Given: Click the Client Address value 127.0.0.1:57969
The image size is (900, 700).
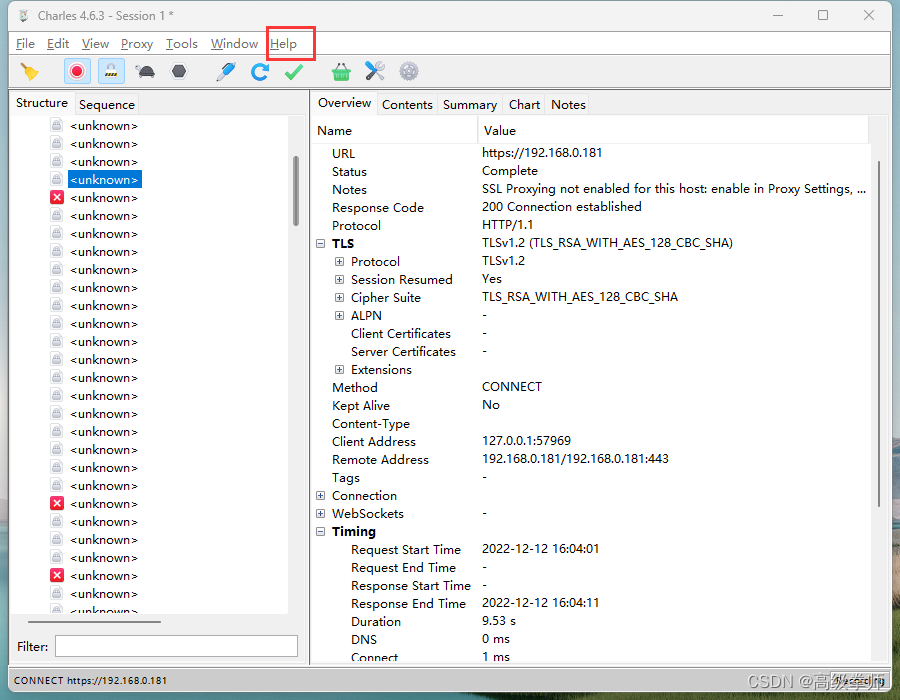Looking at the screenshot, I should [x=526, y=441].
